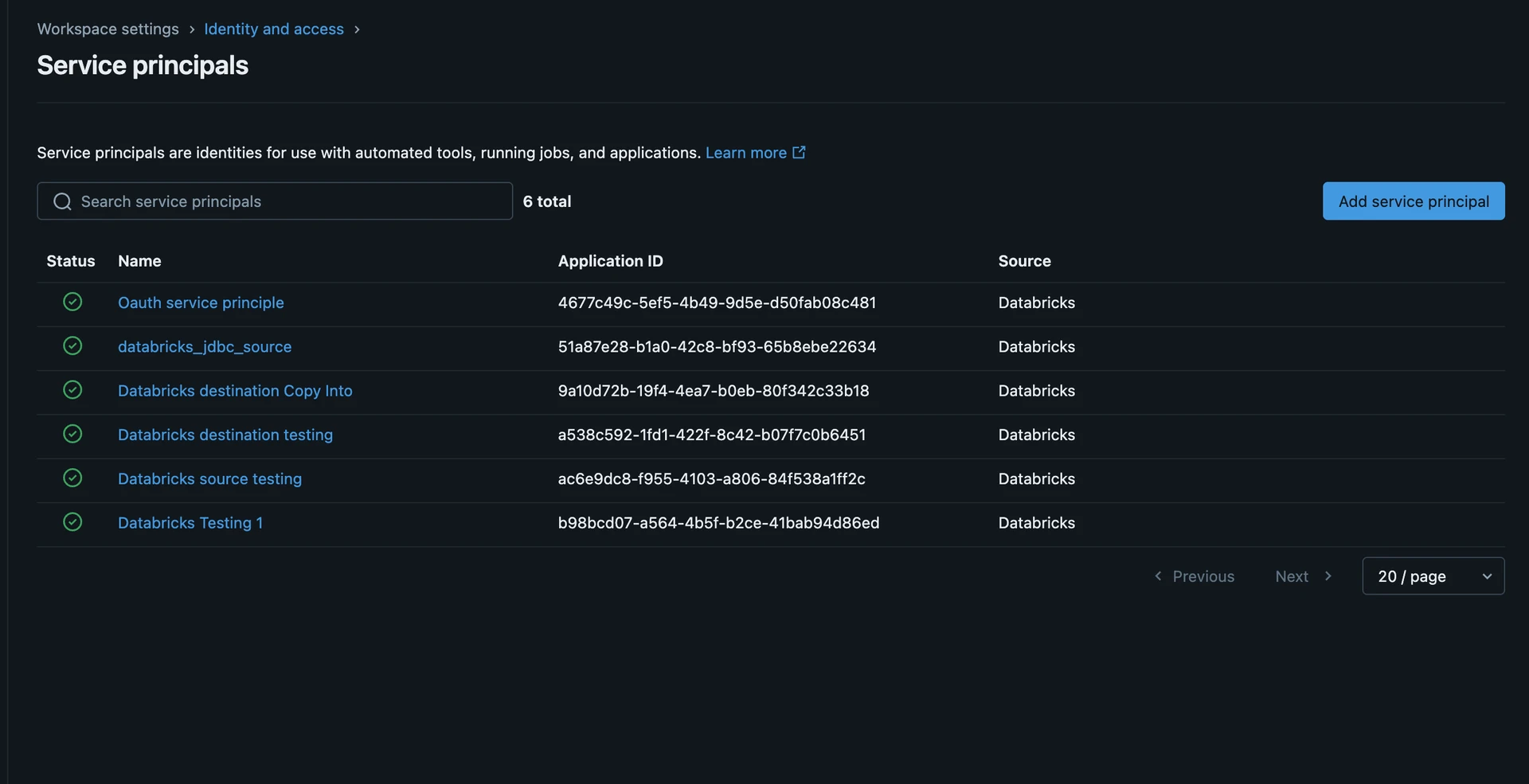Open the 20 / page dropdown
Viewport: 1529px width, 784px height.
coord(1433,575)
